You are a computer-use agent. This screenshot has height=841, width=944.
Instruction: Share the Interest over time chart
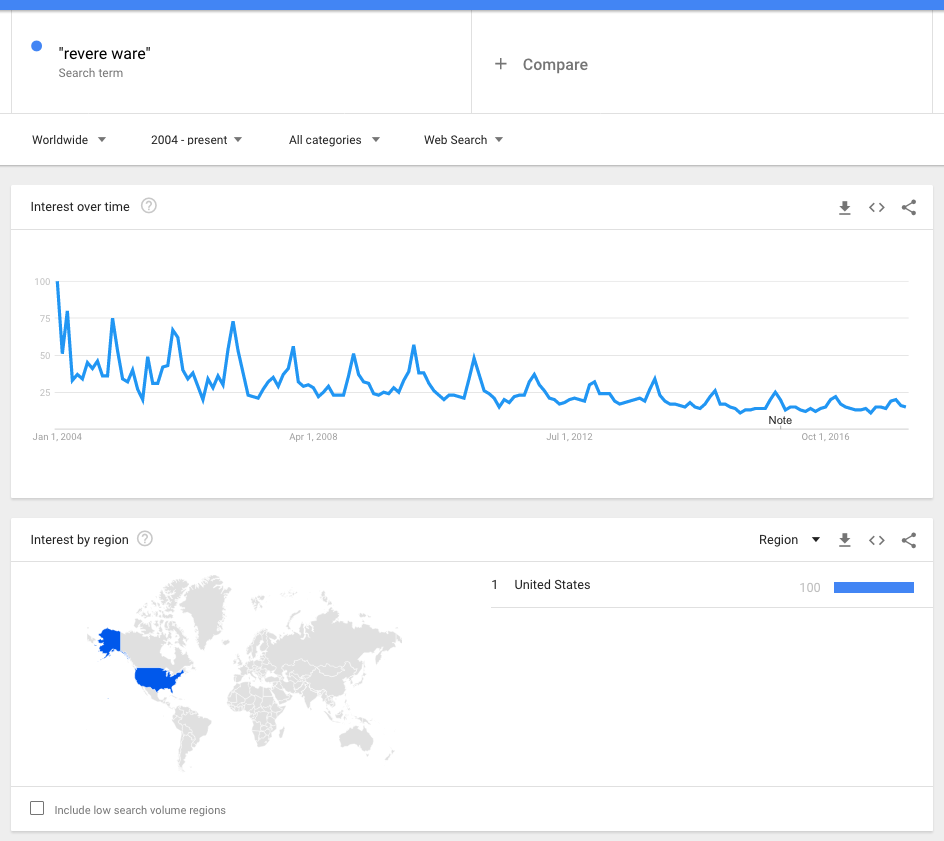(908, 208)
